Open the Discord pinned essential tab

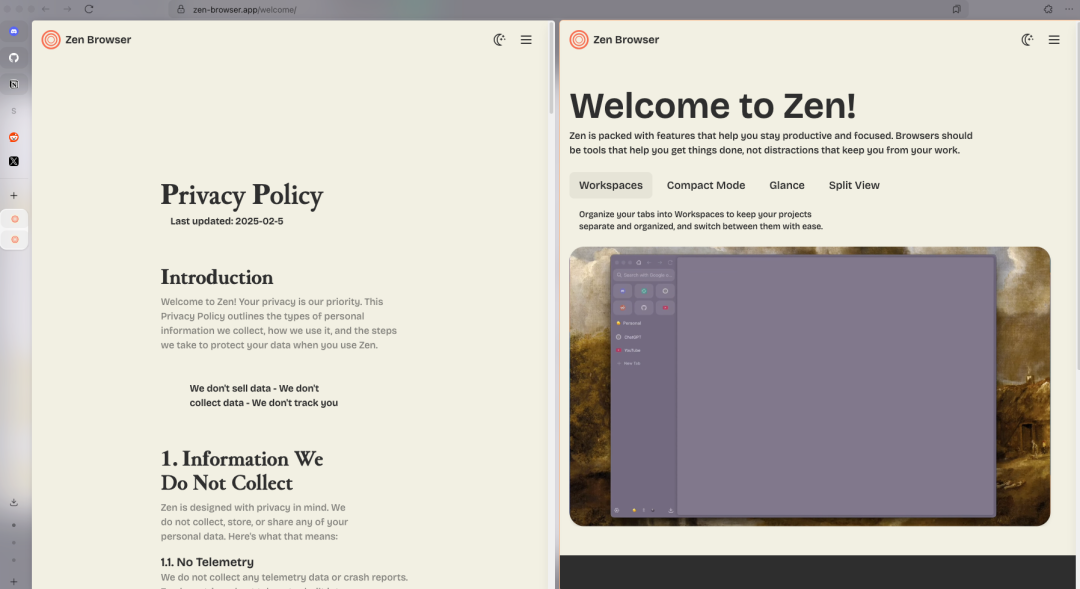tap(14, 31)
